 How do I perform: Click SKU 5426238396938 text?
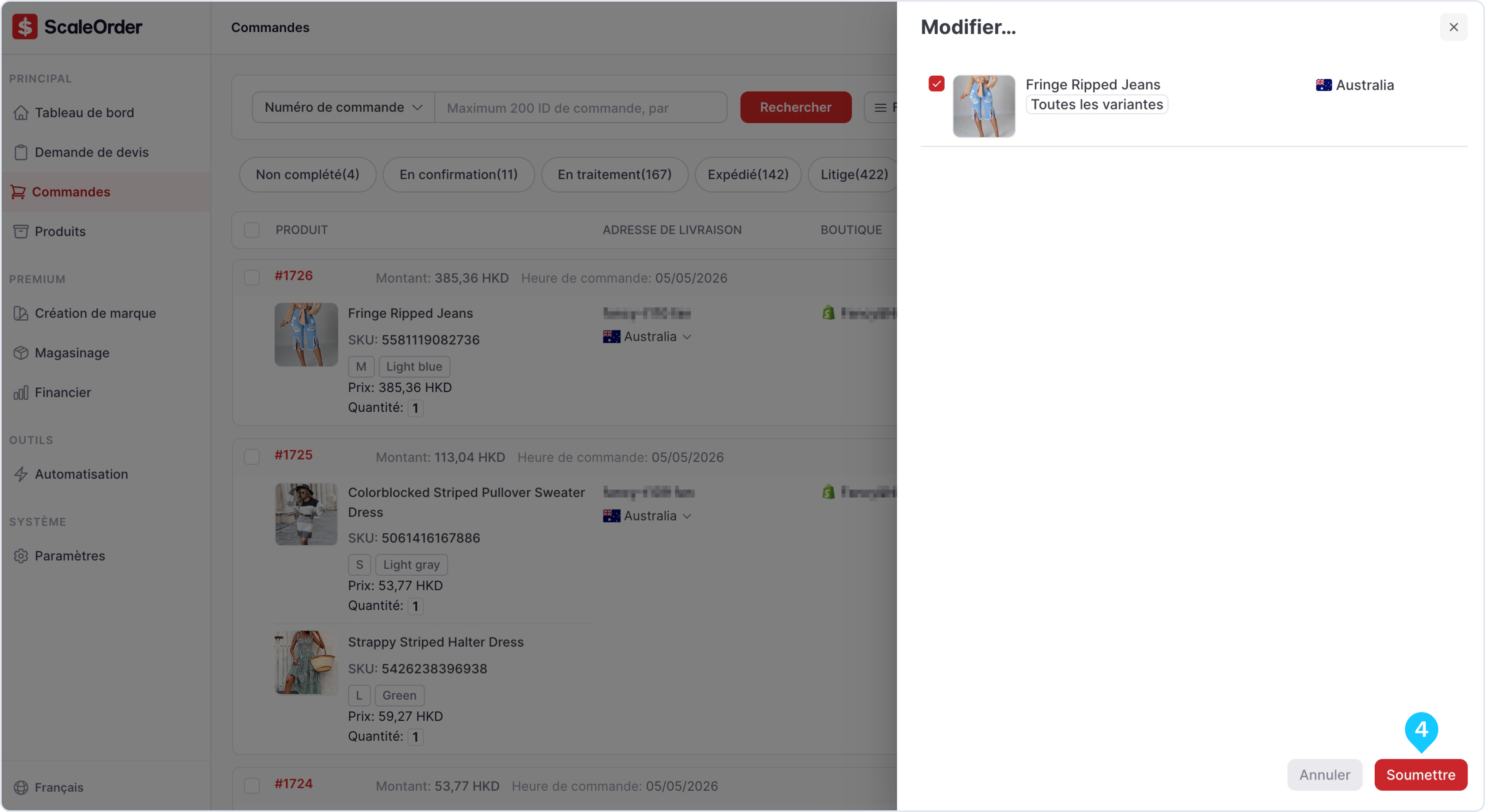click(x=417, y=669)
